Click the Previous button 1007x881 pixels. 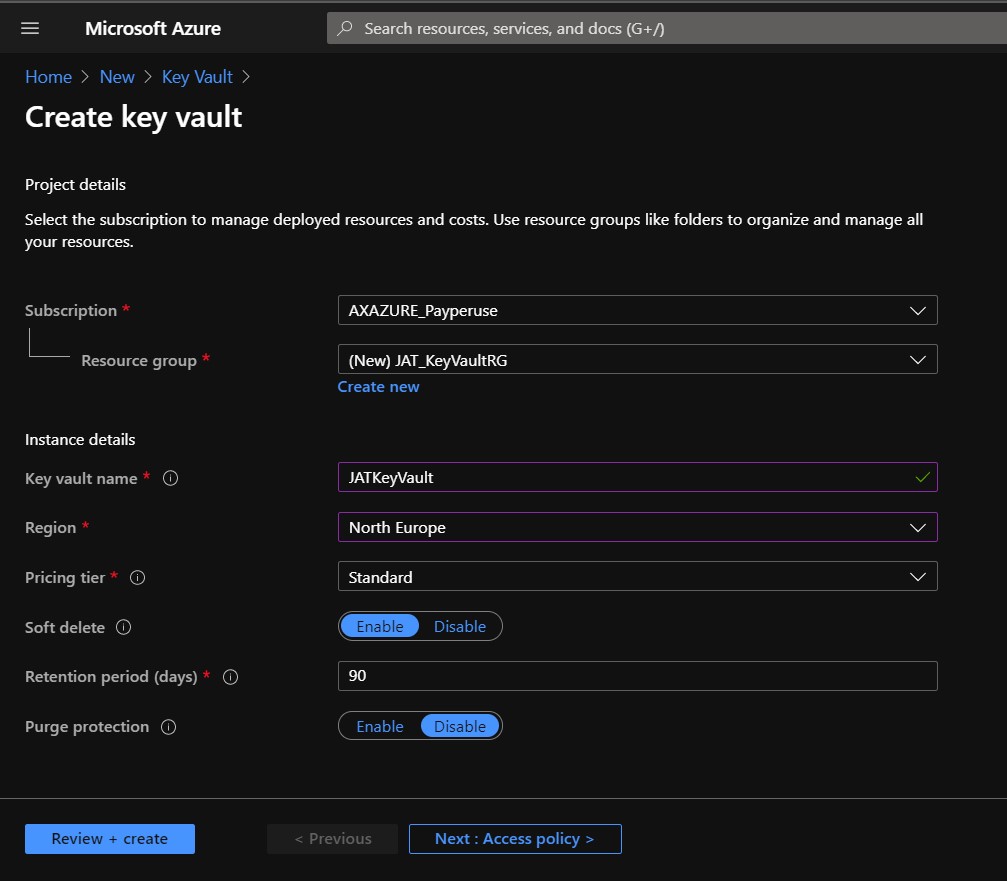(333, 839)
